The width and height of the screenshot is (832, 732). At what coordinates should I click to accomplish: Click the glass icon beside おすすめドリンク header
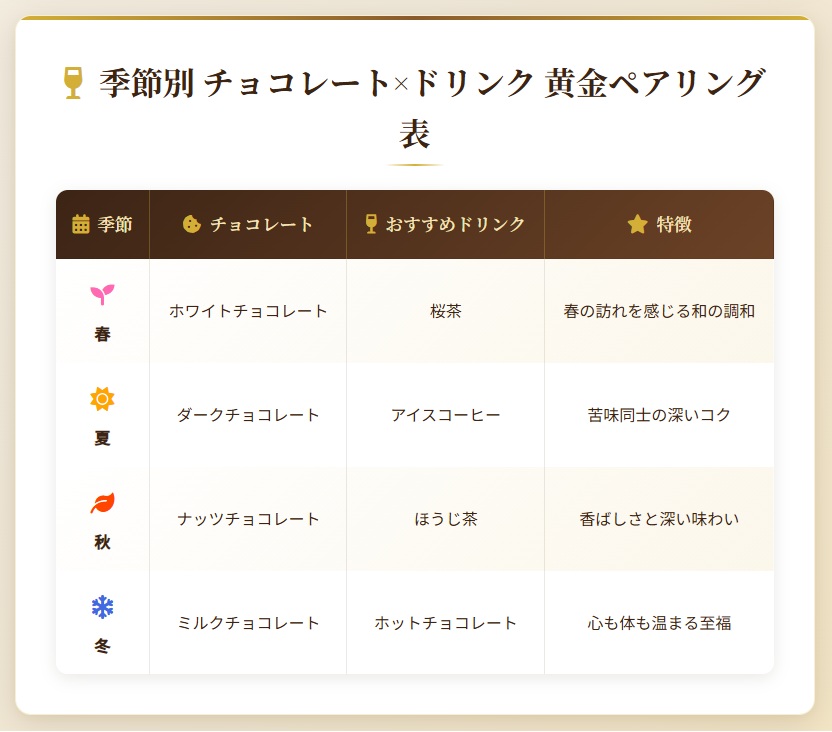(x=371, y=224)
